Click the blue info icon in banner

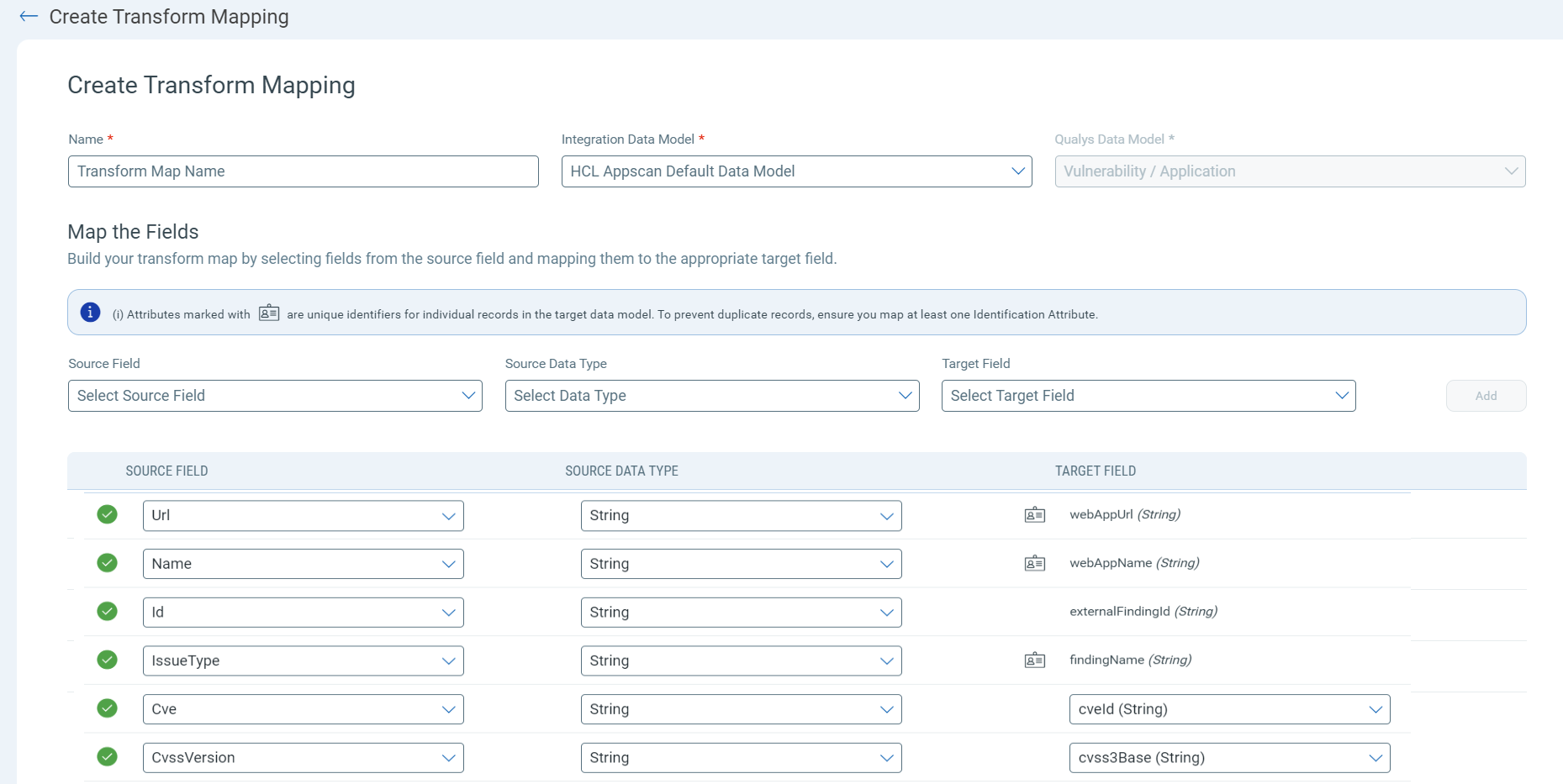90,313
